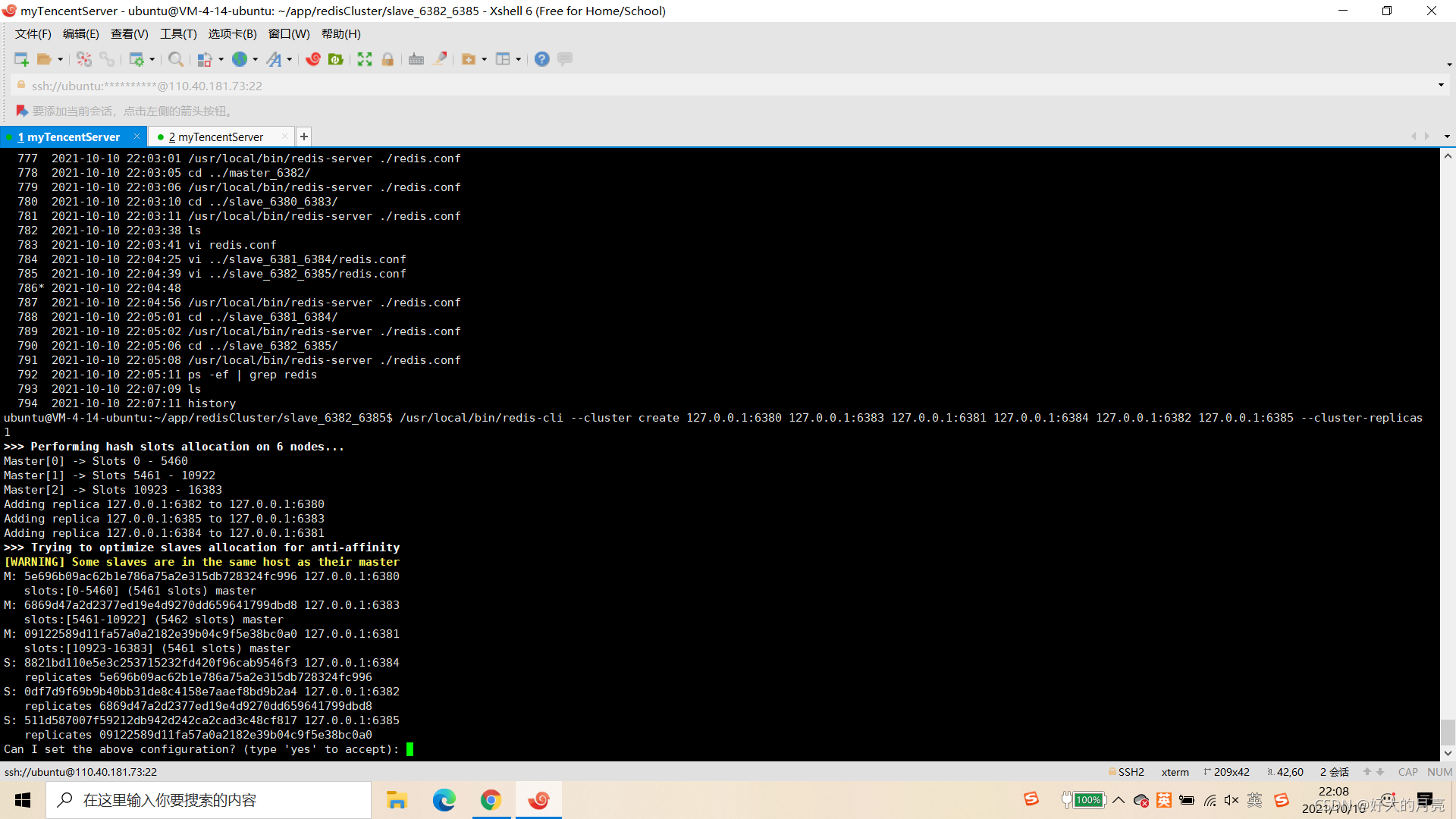
Task: Toggle full screen arrows icon
Action: pyautogui.click(x=365, y=59)
